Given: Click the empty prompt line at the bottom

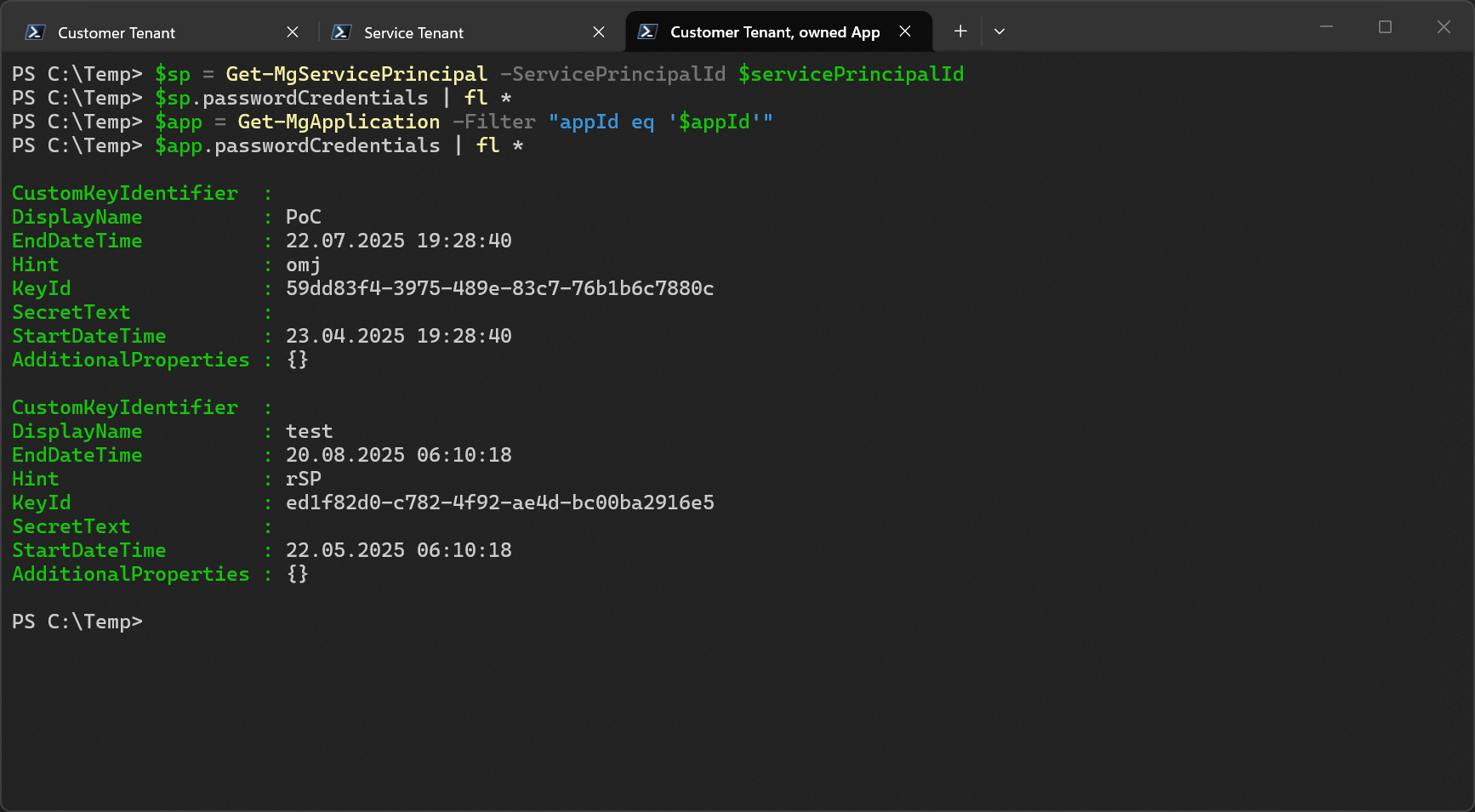Looking at the screenshot, I should tap(340, 622).
